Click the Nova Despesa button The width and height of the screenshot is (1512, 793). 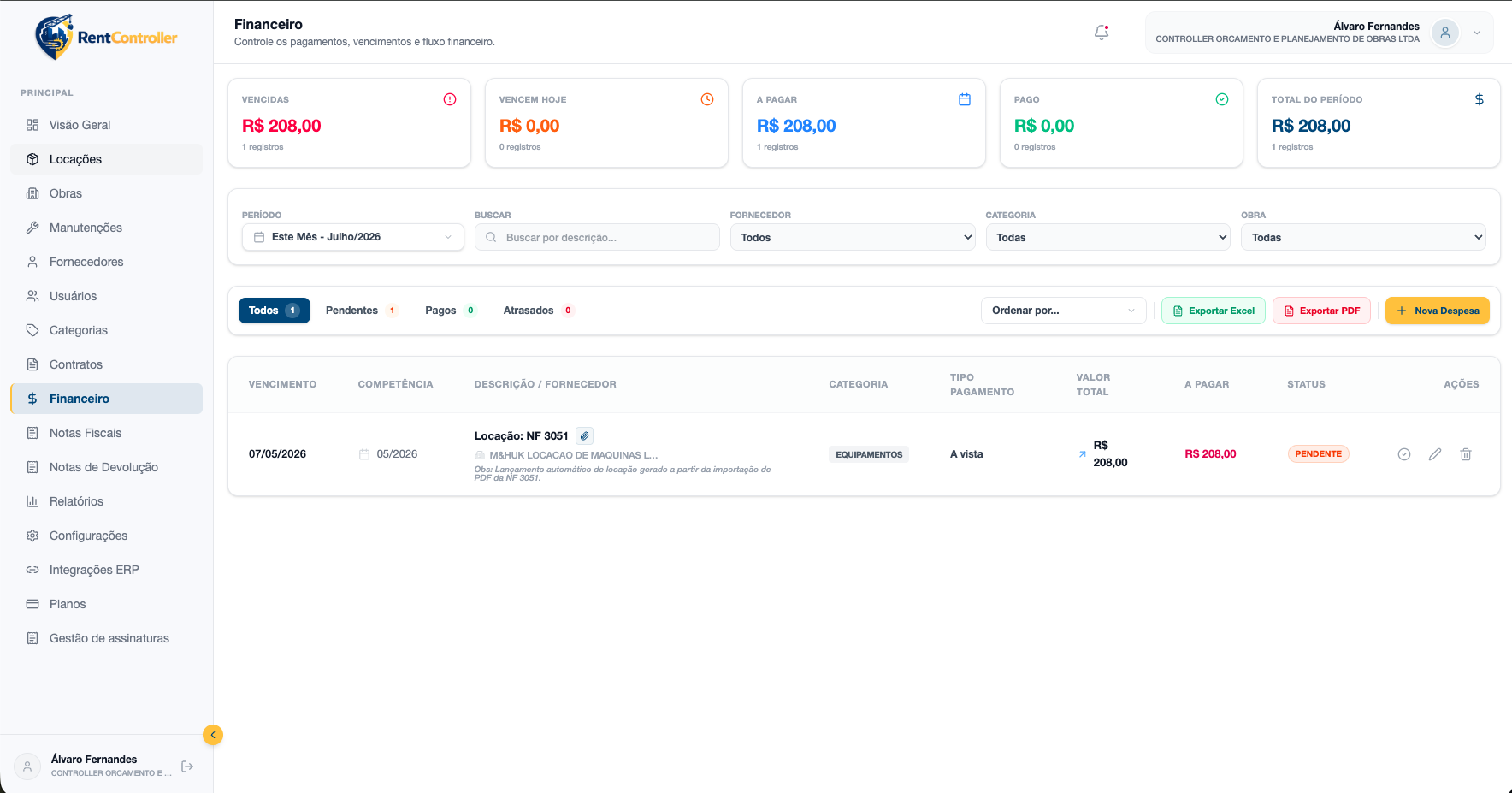click(1438, 311)
